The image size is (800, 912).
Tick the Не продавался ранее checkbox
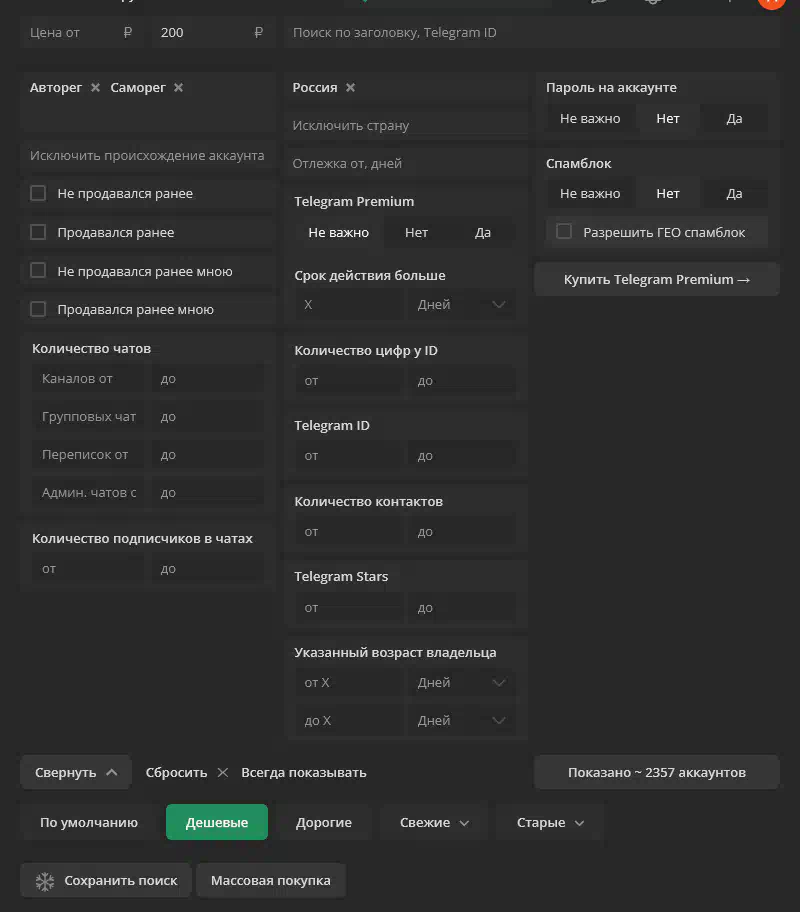(38, 193)
